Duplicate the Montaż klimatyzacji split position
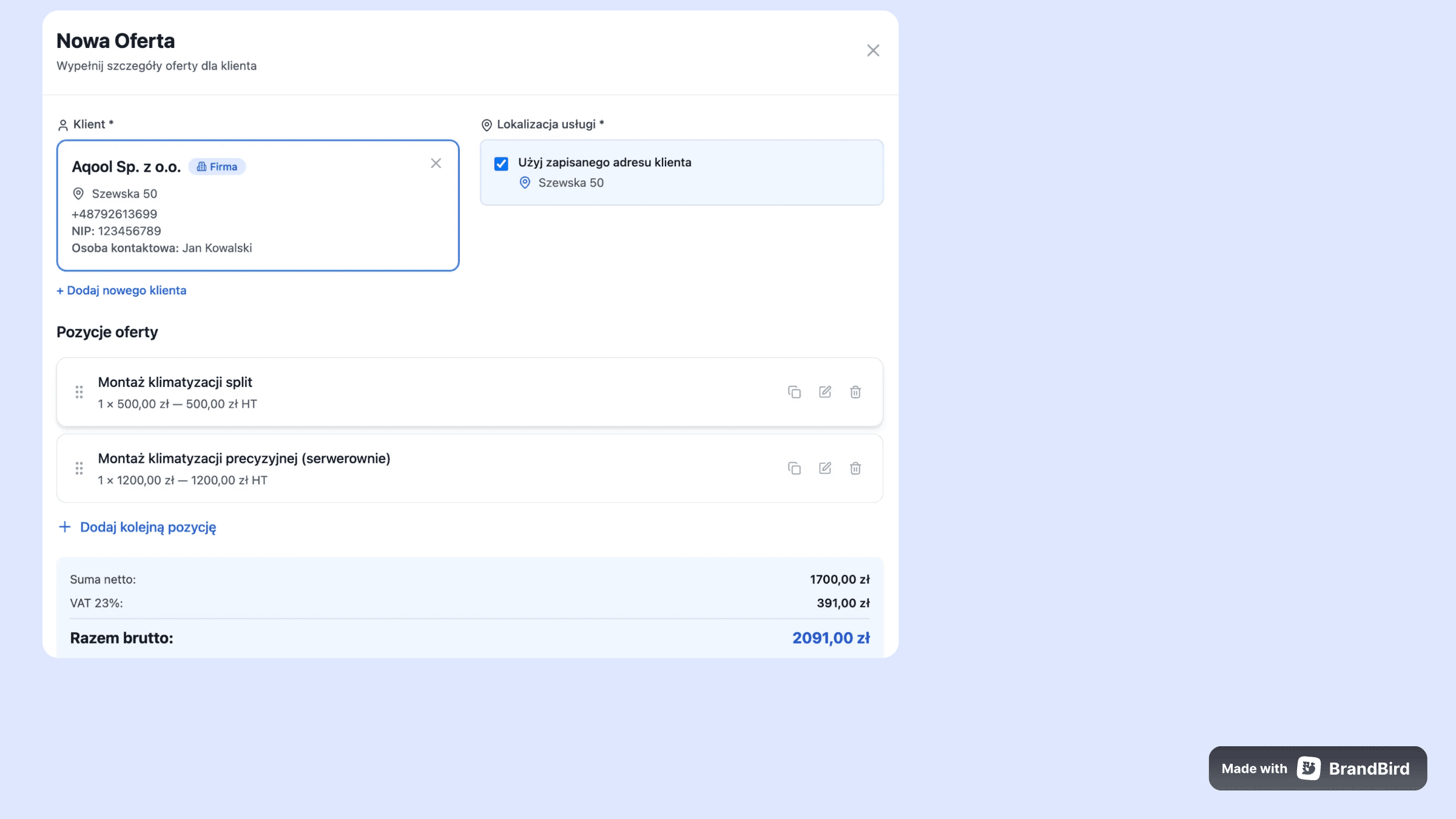The height and width of the screenshot is (819, 1456). tap(794, 392)
